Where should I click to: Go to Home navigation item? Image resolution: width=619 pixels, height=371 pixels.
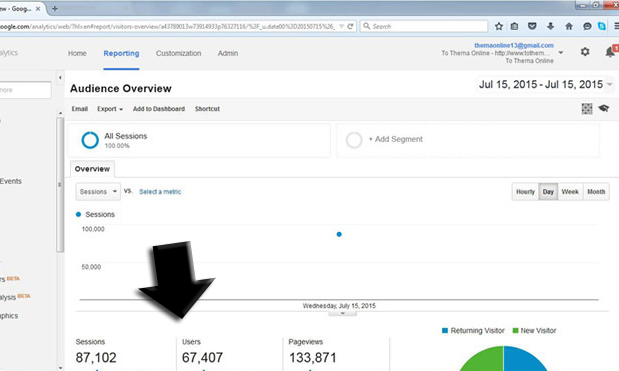(x=77, y=53)
